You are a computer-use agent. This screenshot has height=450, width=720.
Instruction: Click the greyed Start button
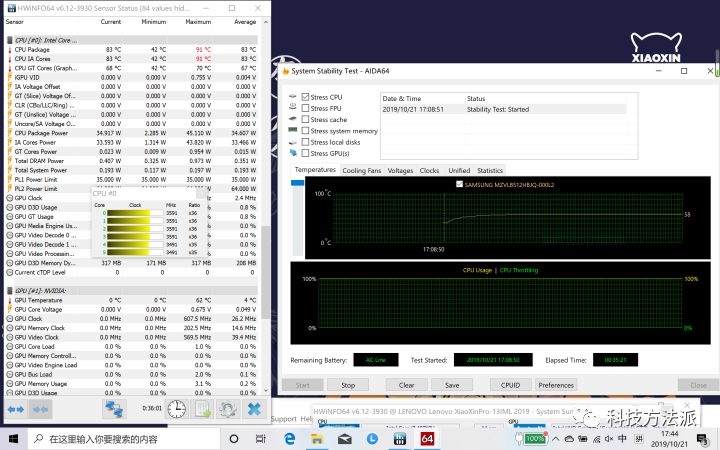coord(302,385)
